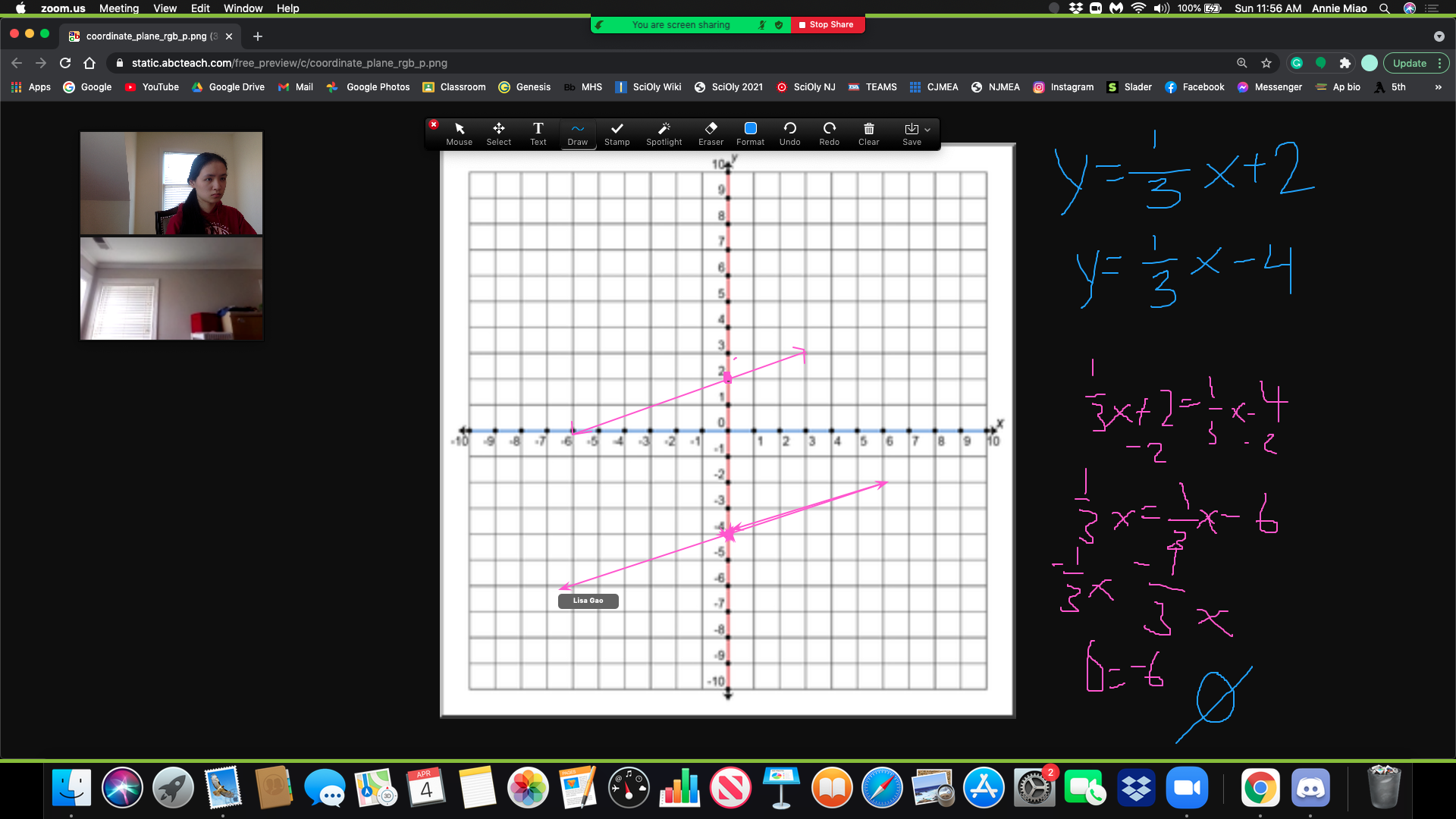
Task: Click the Lisa Gao name label
Action: tap(588, 601)
